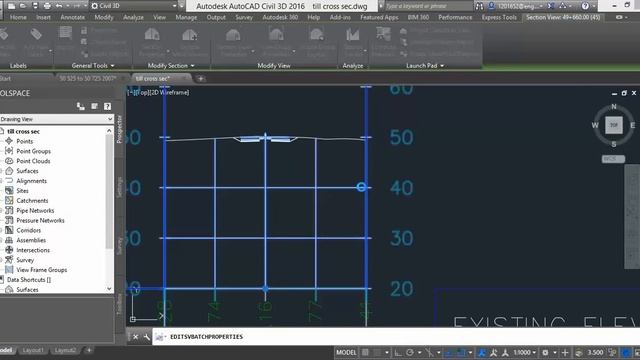The height and width of the screenshot is (360, 640).
Task: Click the New drawing icon in quick access toolbar
Action: pos(11,6)
